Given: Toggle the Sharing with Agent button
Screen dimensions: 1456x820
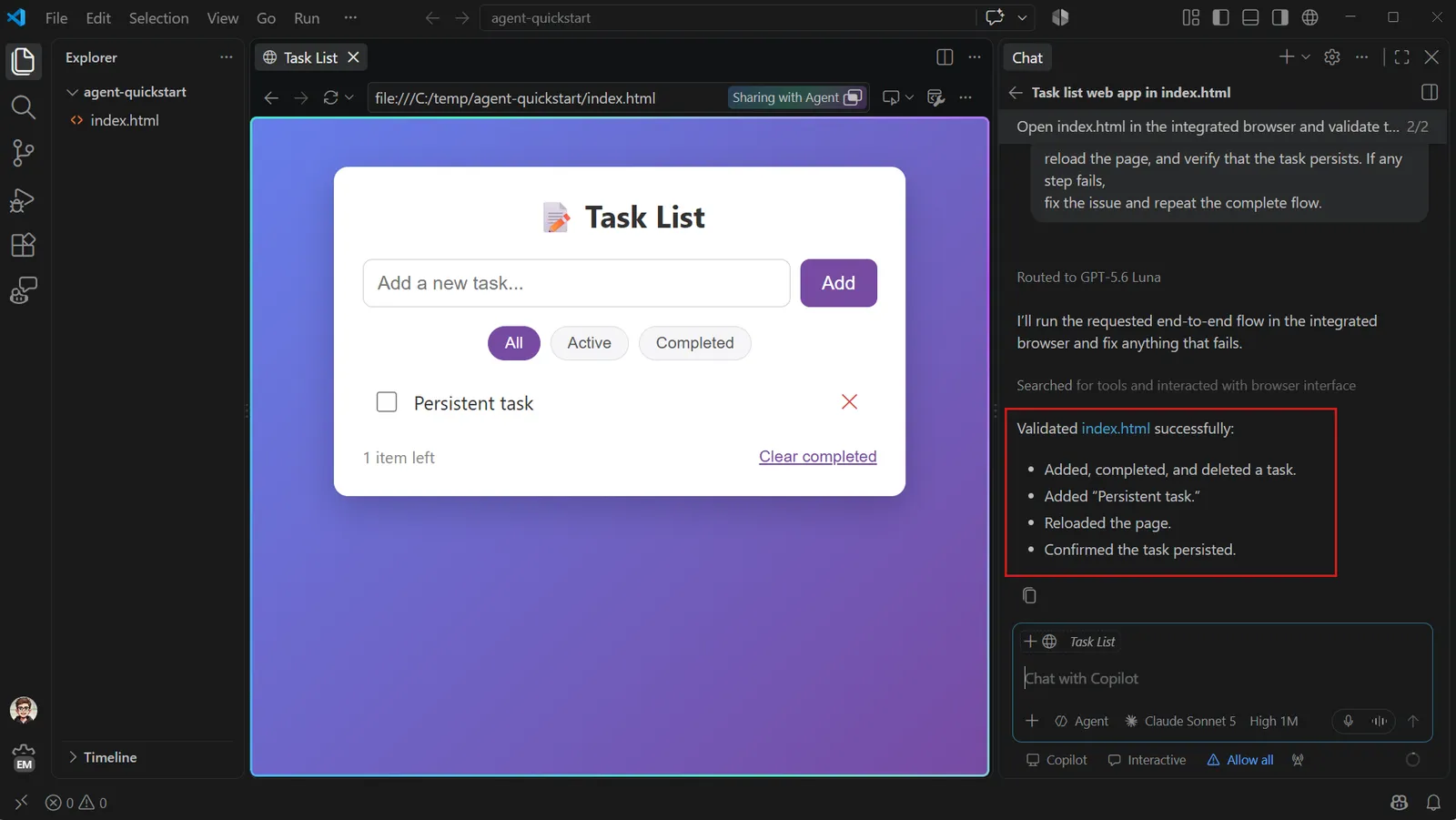Looking at the screenshot, I should coord(797,97).
